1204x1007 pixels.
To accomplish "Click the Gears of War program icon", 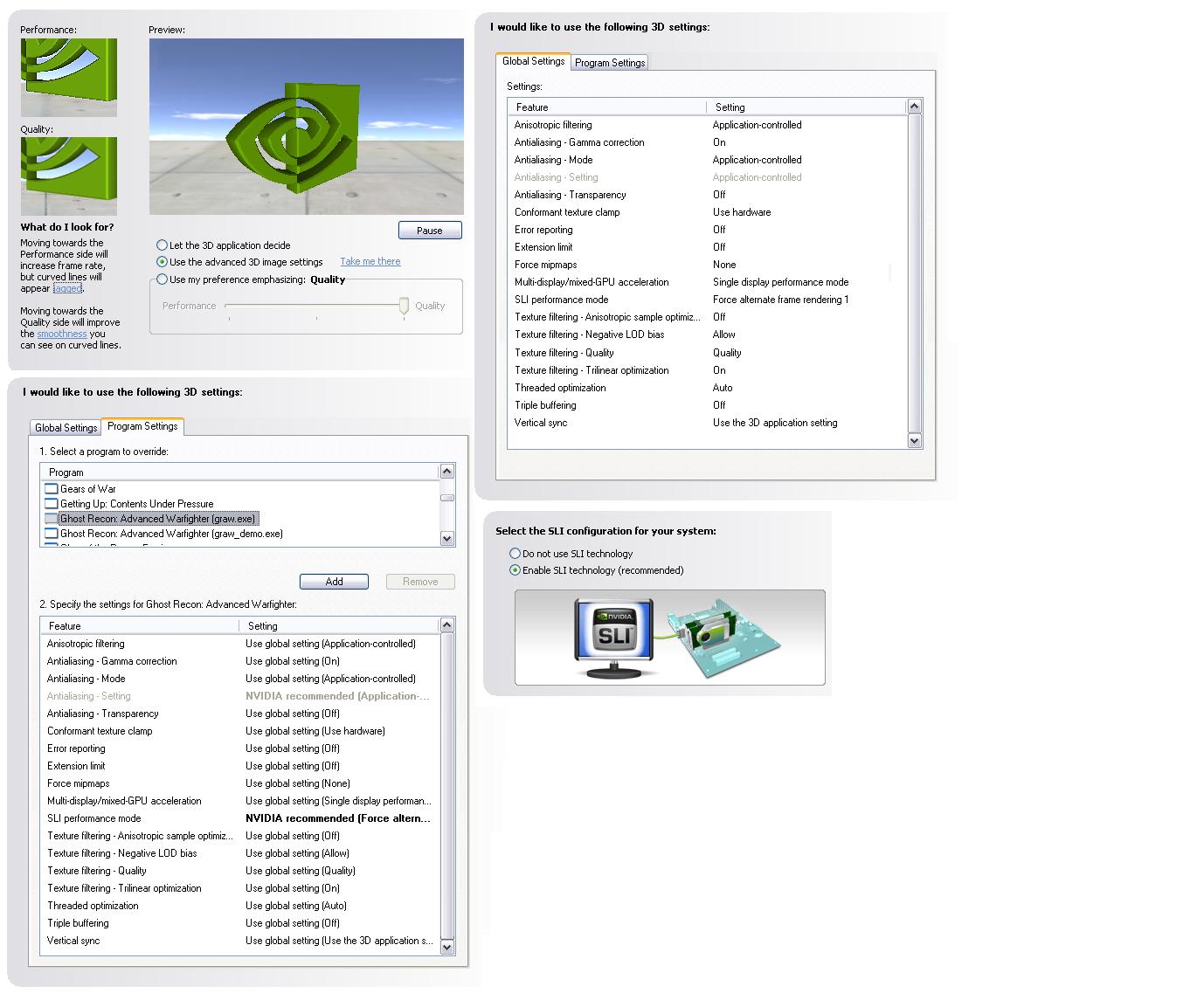I will [x=51, y=489].
